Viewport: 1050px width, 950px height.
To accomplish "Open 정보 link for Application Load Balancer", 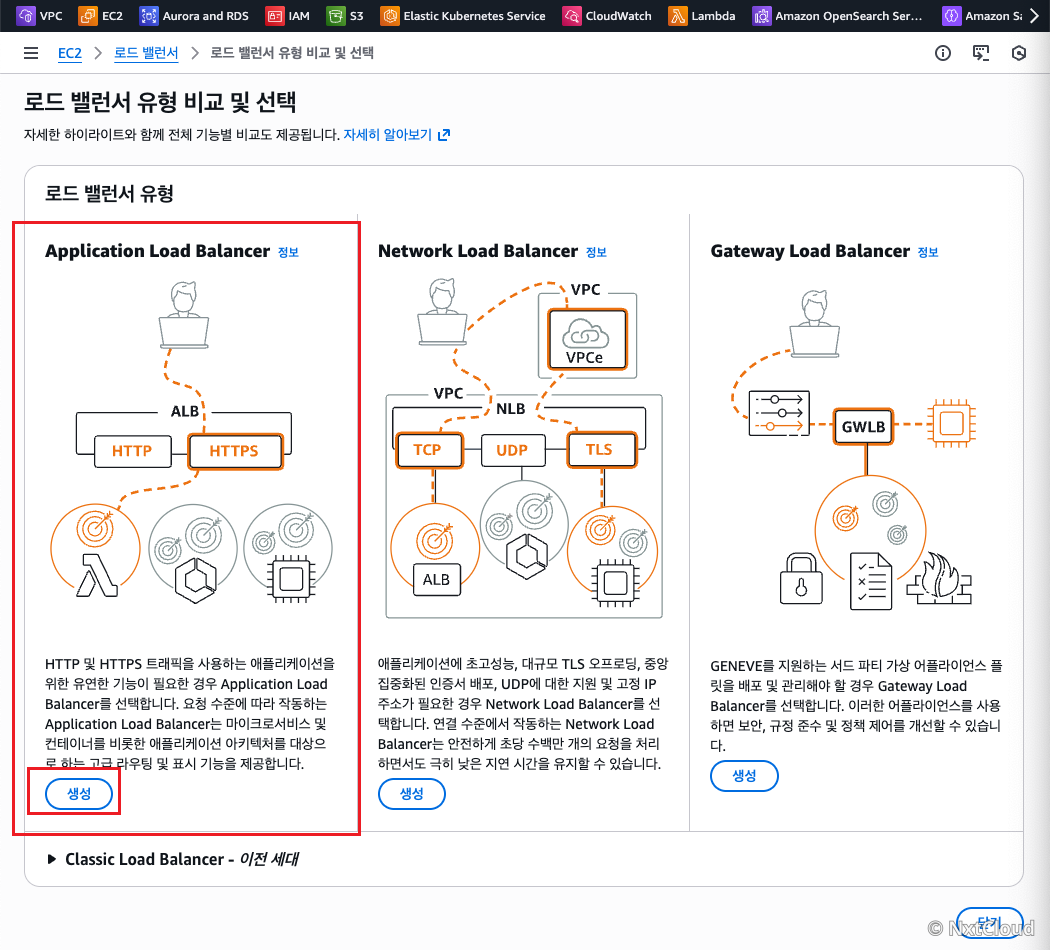I will pyautogui.click(x=288, y=252).
